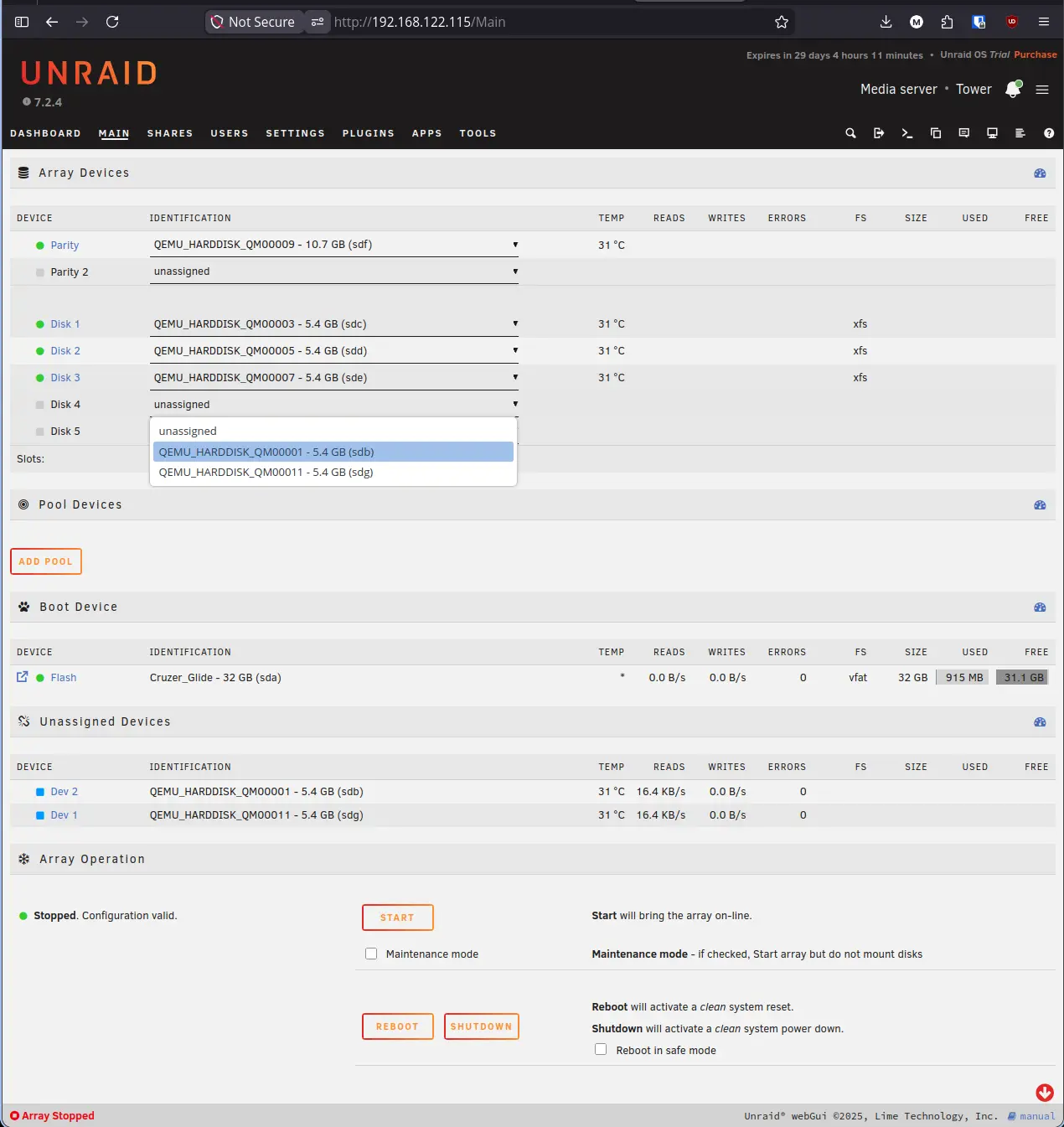The image size is (1064, 1127).
Task: Click the Reboot button
Action: point(398,1026)
